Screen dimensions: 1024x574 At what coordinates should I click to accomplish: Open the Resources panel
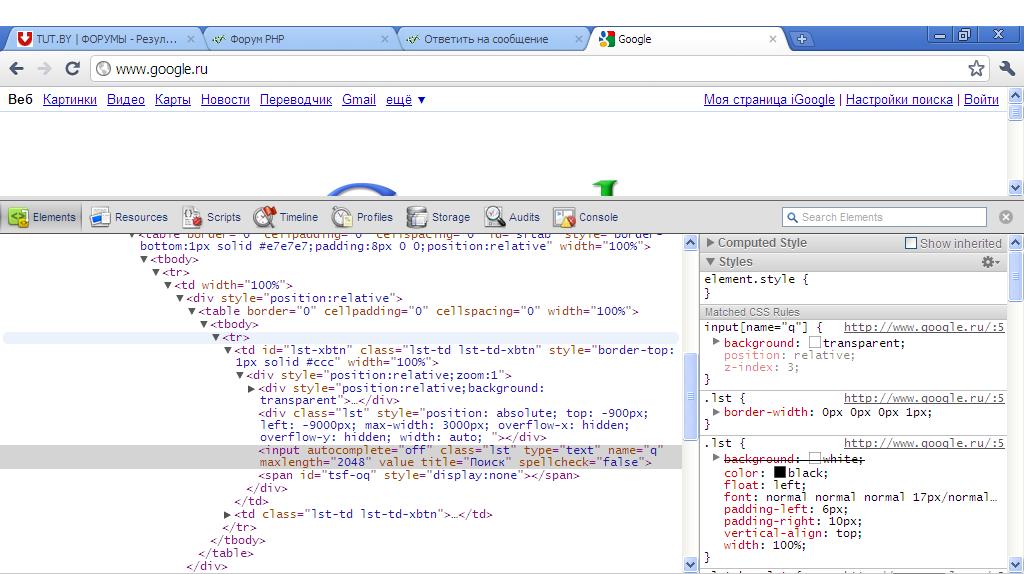tap(128, 217)
